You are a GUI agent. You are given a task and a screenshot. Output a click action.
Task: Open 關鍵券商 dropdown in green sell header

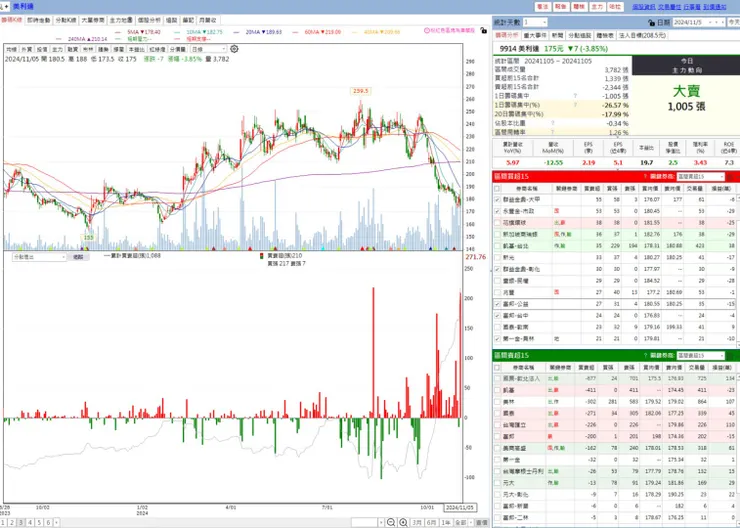(700, 355)
